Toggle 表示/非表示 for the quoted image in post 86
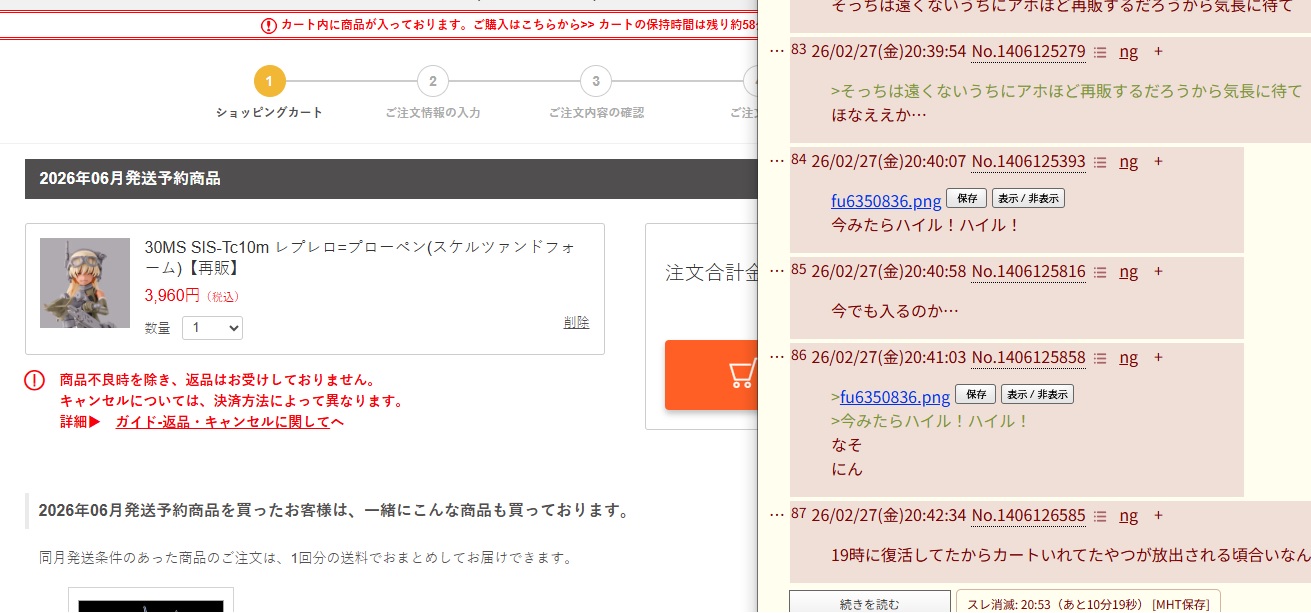1311x613 pixels. click(x=1037, y=394)
